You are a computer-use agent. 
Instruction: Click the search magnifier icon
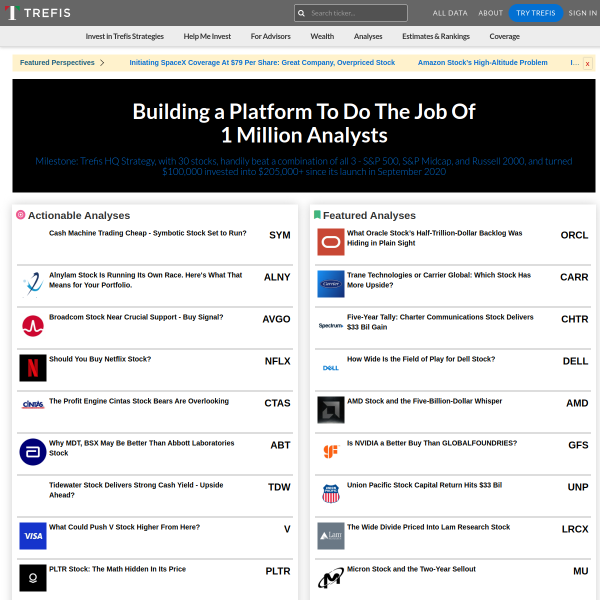[301, 13]
